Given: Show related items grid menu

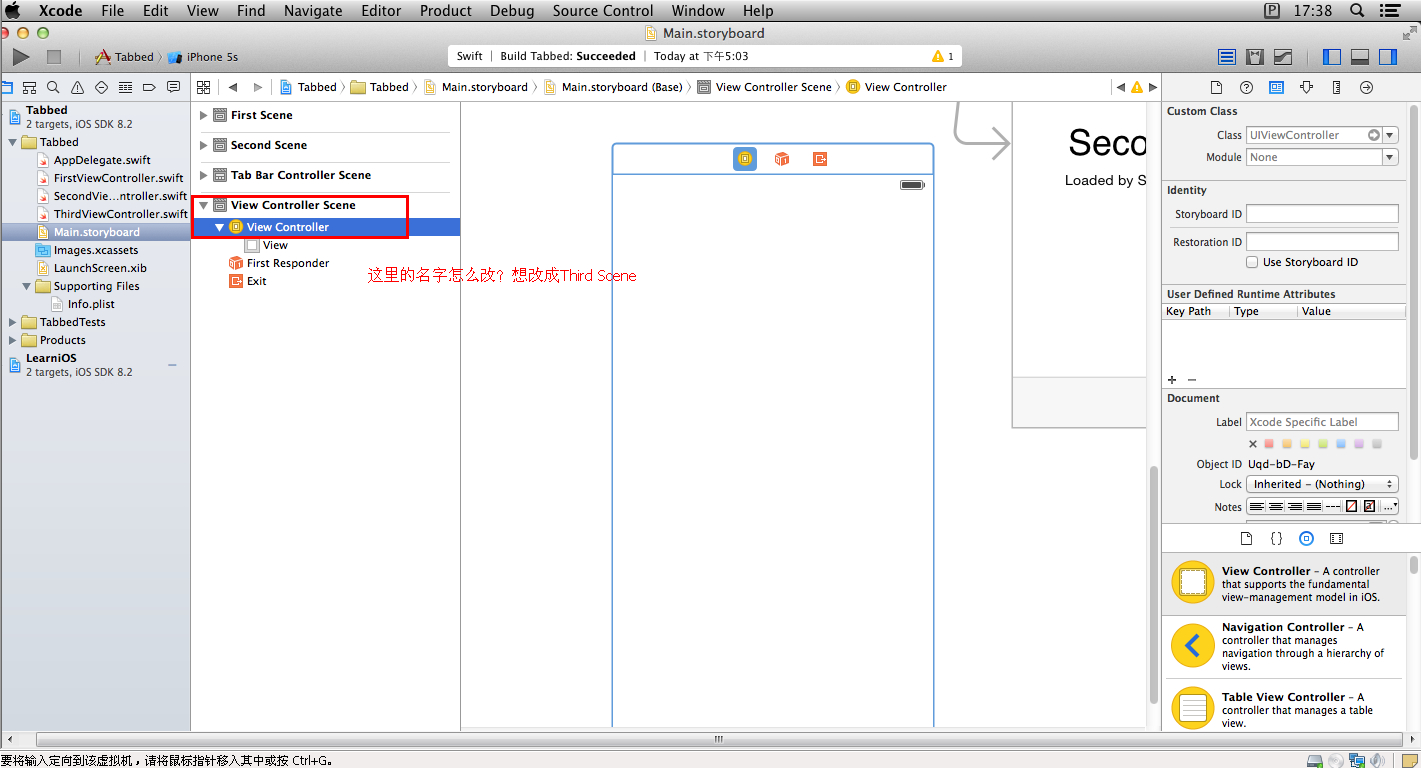Looking at the screenshot, I should (204, 87).
